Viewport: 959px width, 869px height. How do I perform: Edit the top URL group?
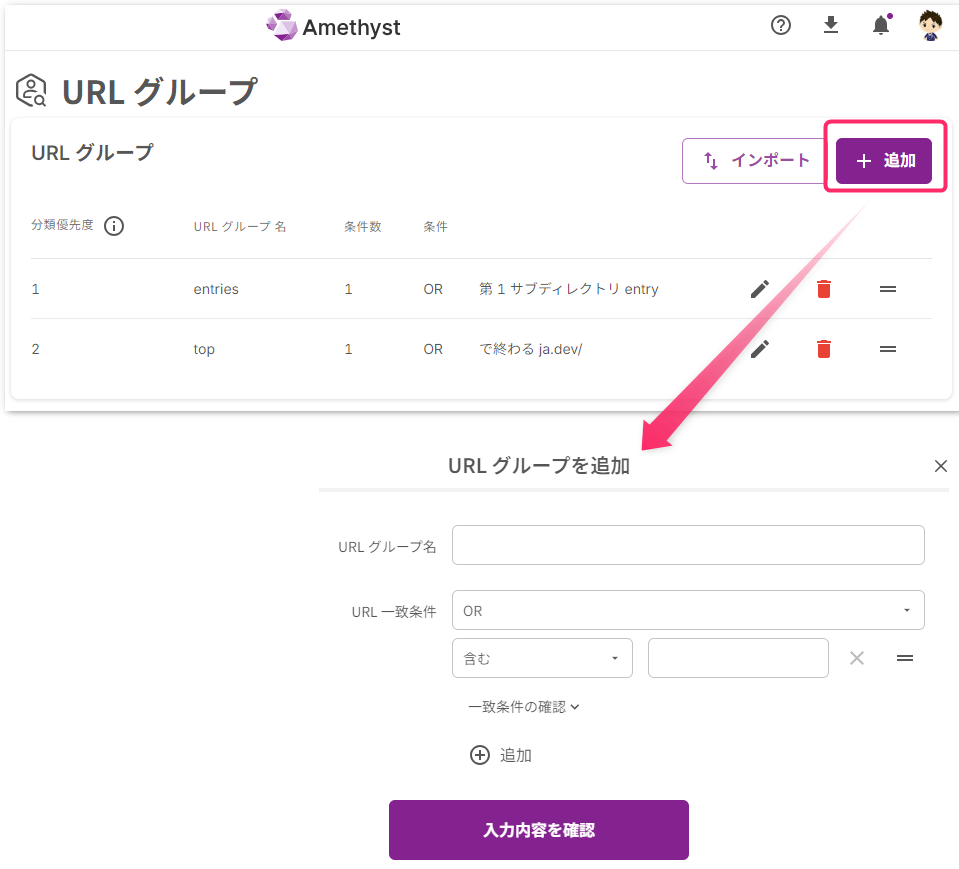pyautogui.click(x=760, y=349)
